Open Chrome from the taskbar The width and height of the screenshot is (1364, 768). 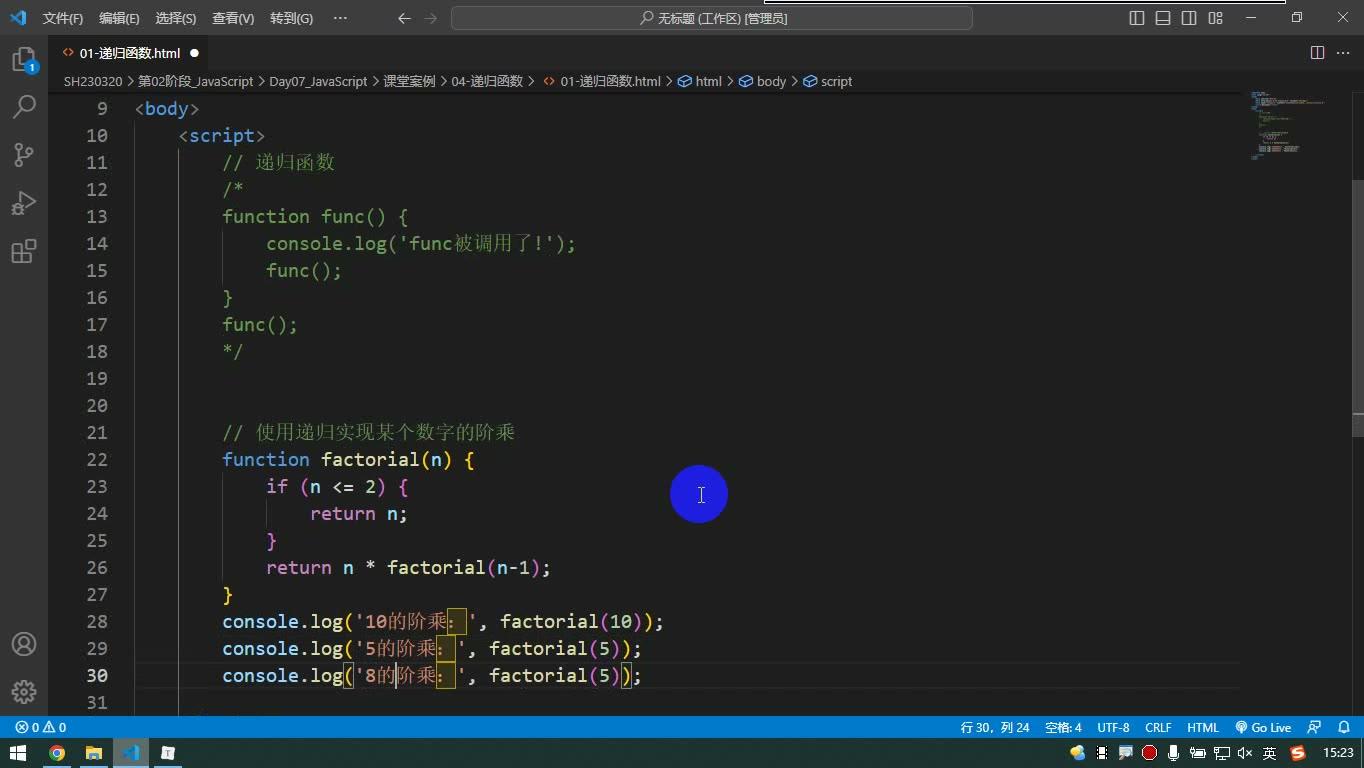[x=57, y=753]
